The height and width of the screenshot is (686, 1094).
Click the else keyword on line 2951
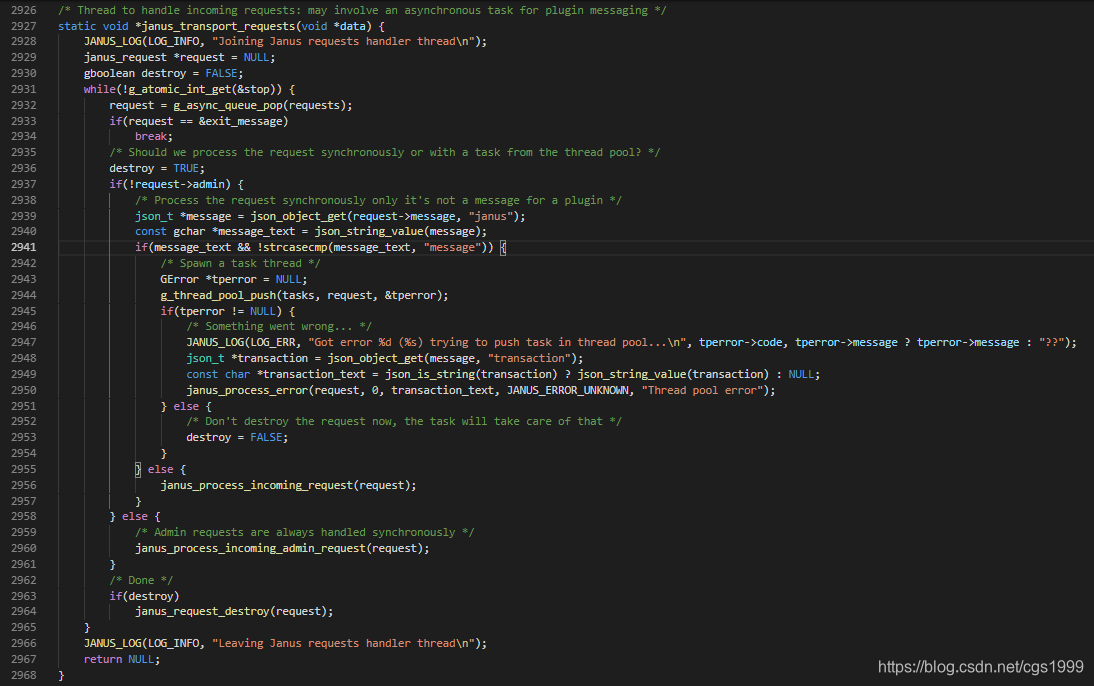(x=186, y=406)
